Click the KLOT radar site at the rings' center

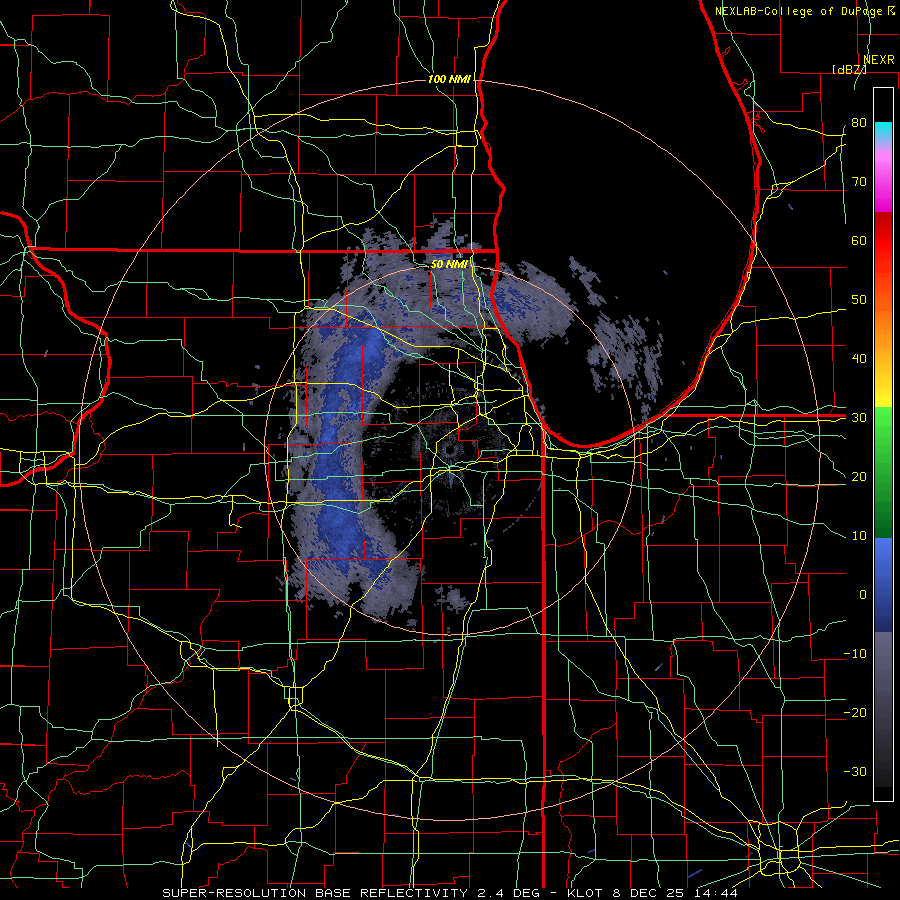(x=449, y=450)
